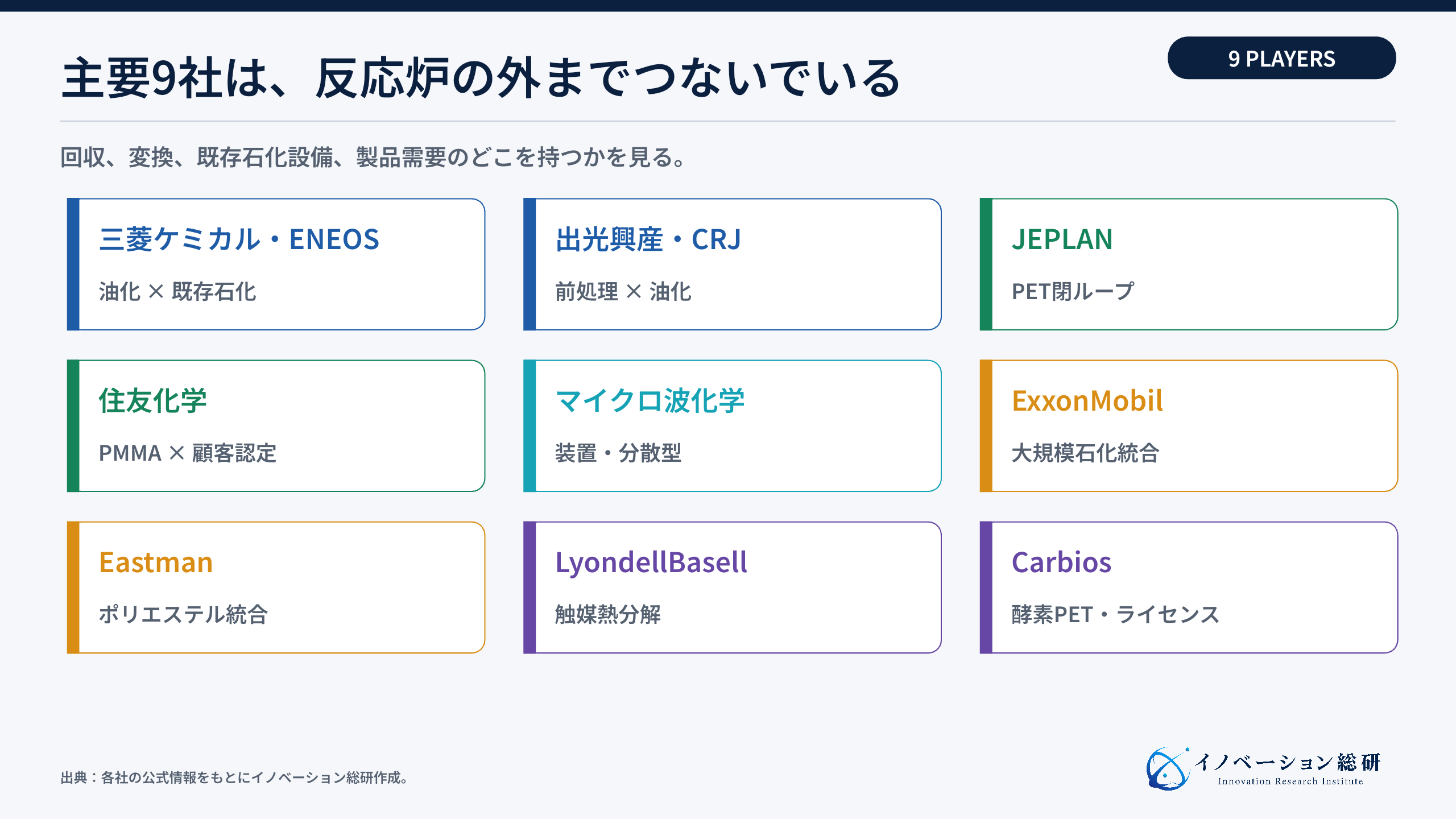
Task: Click the Eastman card heading
Action: 156,562
